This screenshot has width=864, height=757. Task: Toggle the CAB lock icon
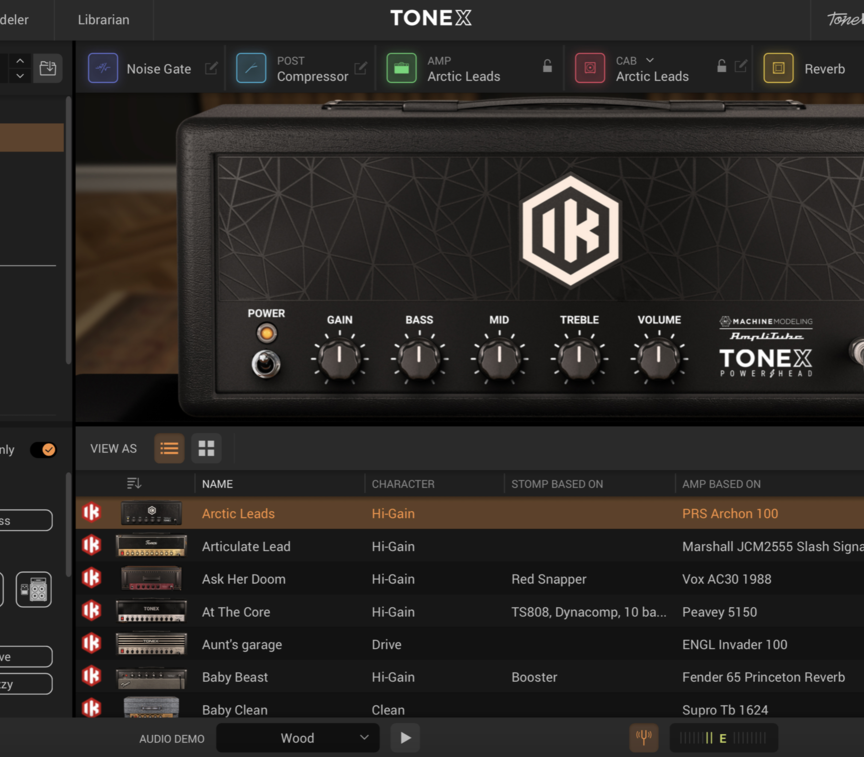point(721,66)
